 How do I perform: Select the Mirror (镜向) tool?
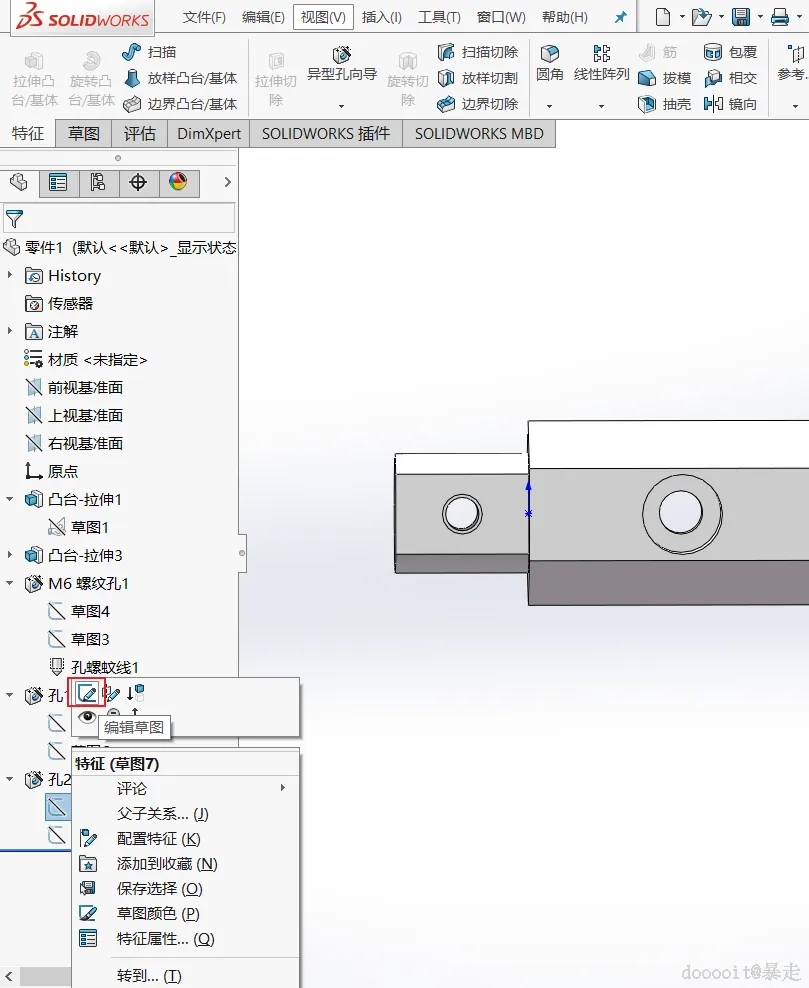[x=730, y=104]
